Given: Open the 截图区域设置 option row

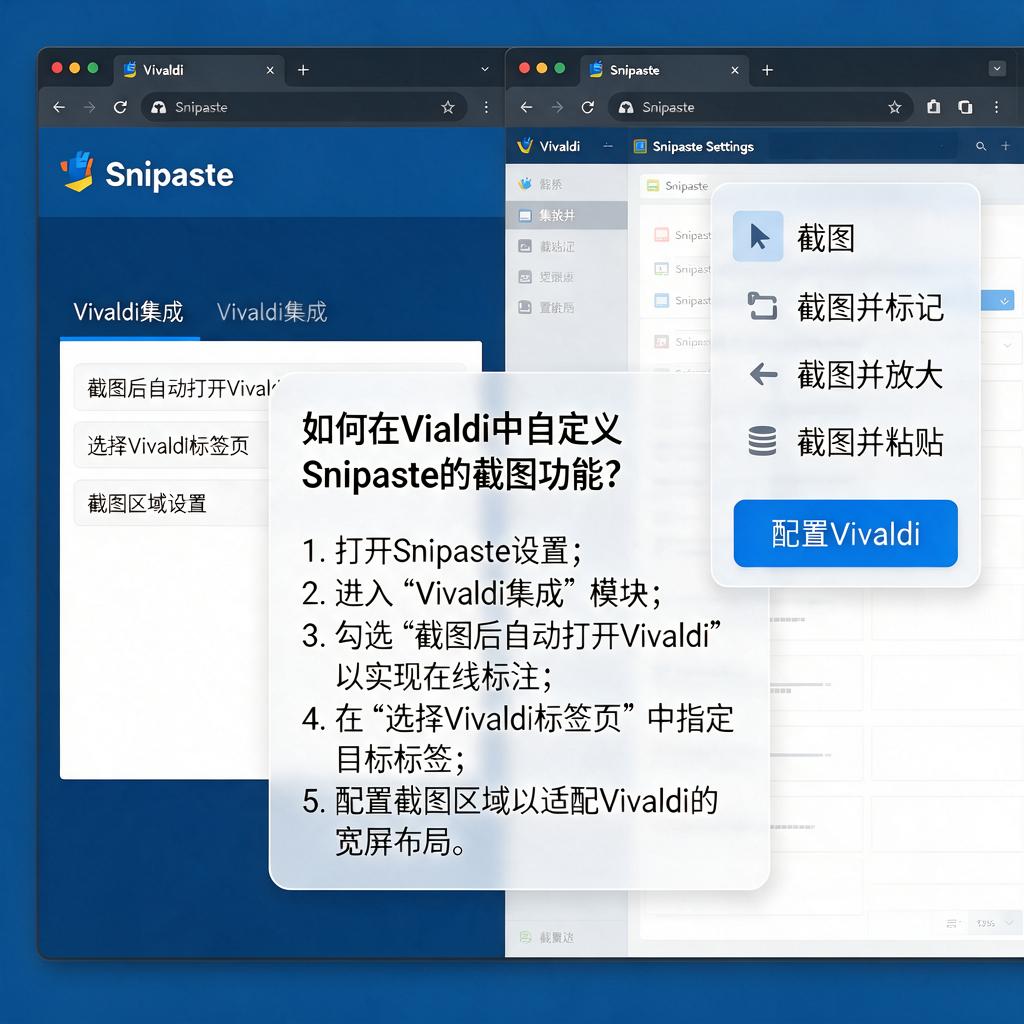Looking at the screenshot, I should 172,504.
